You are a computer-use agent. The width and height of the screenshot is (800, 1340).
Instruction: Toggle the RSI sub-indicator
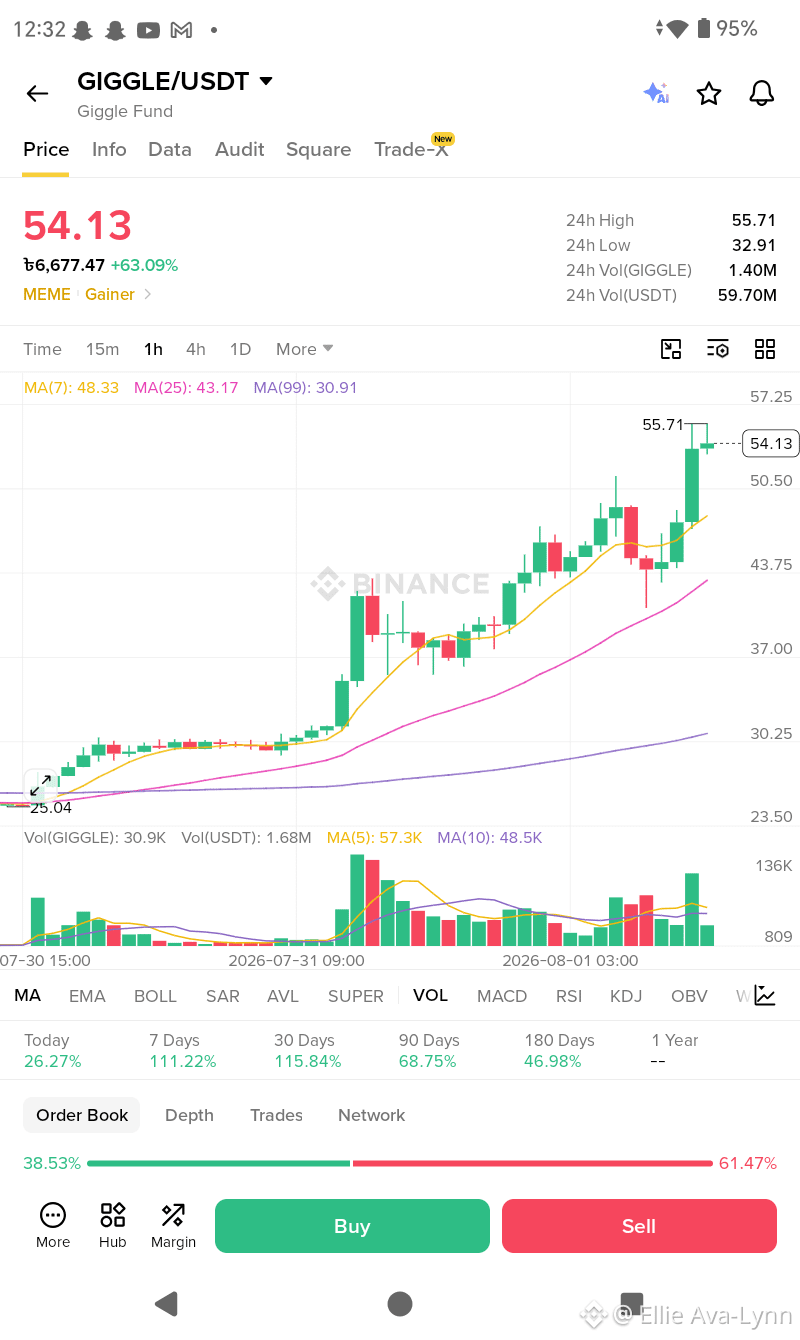coord(569,996)
